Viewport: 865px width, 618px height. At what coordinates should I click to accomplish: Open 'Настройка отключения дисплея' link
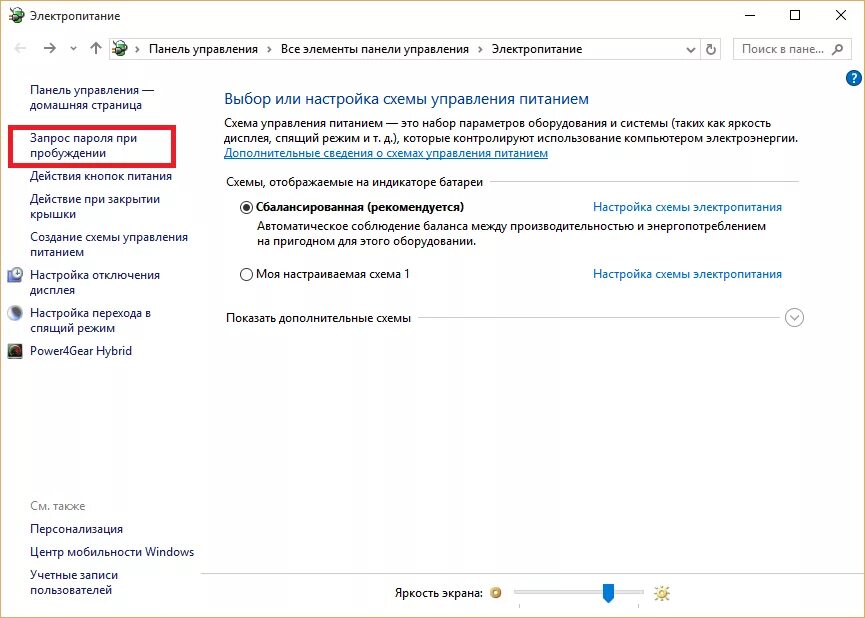pyautogui.click(x=95, y=283)
